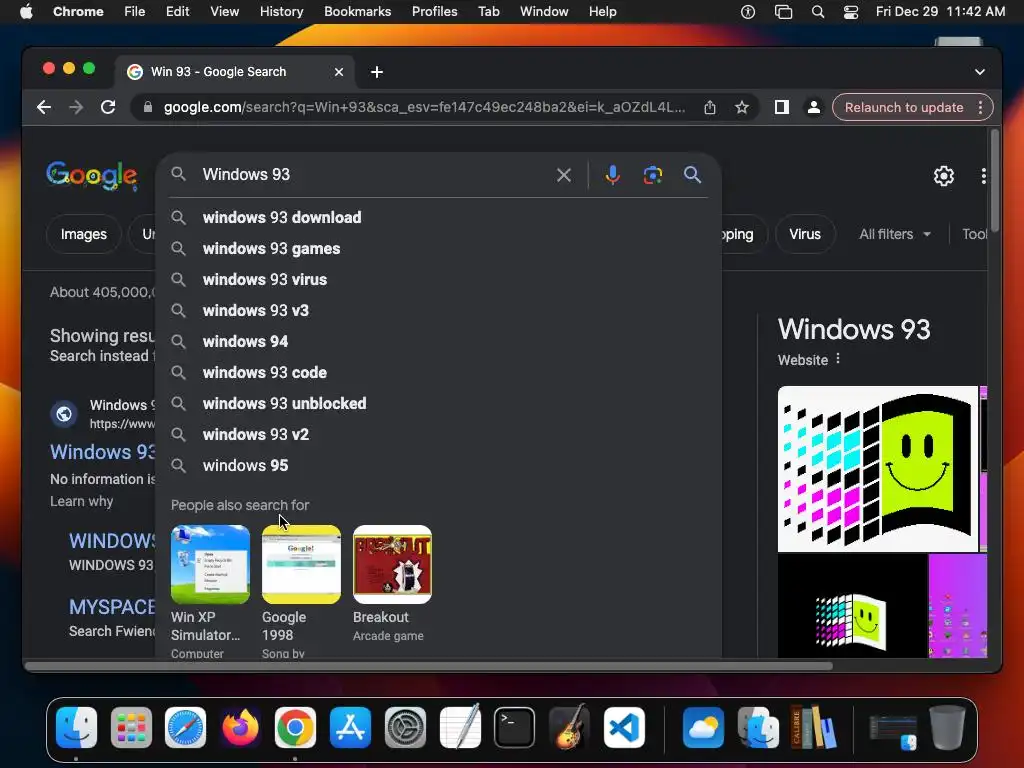Open the Chrome profile icon
This screenshot has height=768, width=1024.
tap(814, 107)
